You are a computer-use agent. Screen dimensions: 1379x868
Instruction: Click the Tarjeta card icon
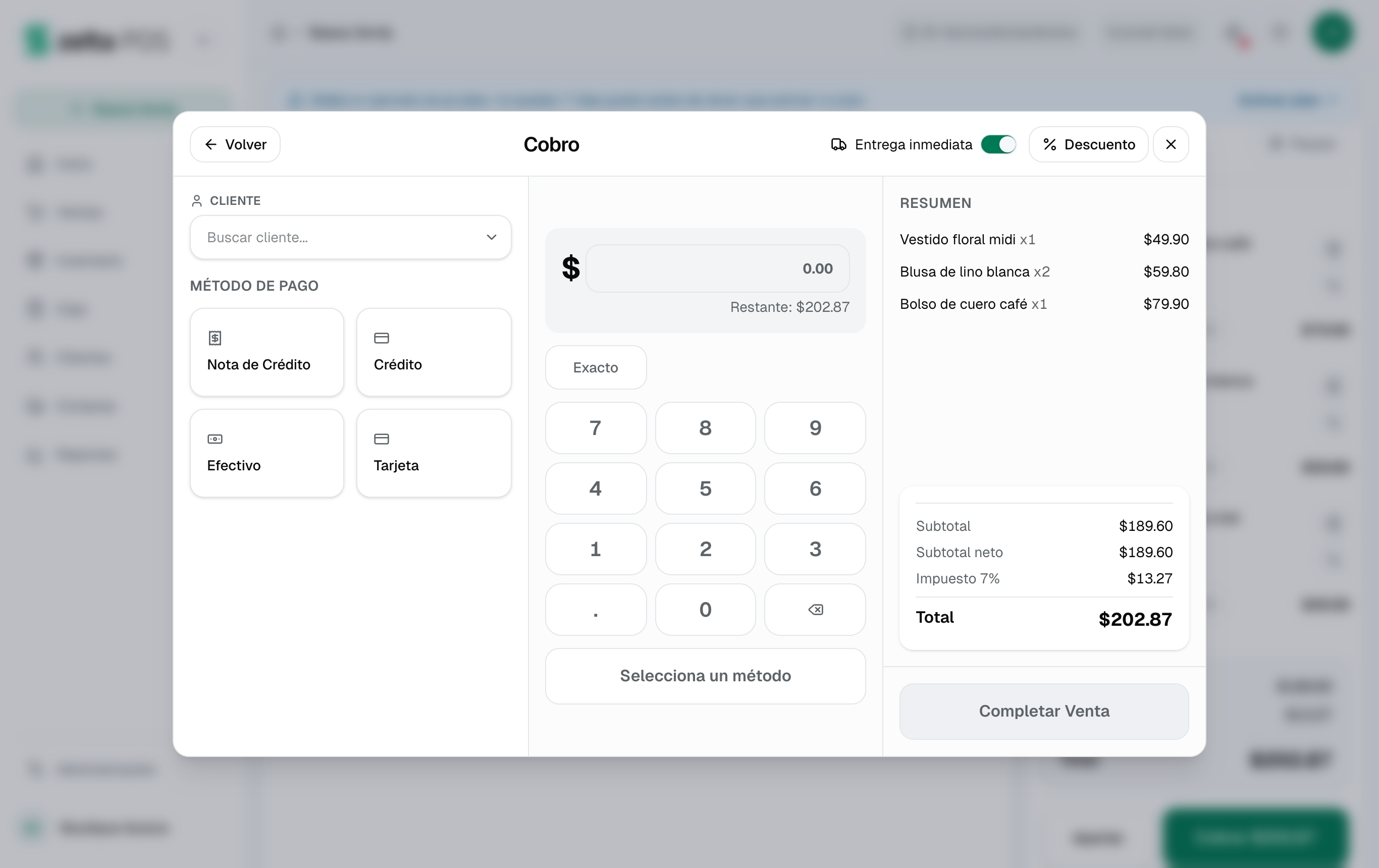tap(382, 439)
